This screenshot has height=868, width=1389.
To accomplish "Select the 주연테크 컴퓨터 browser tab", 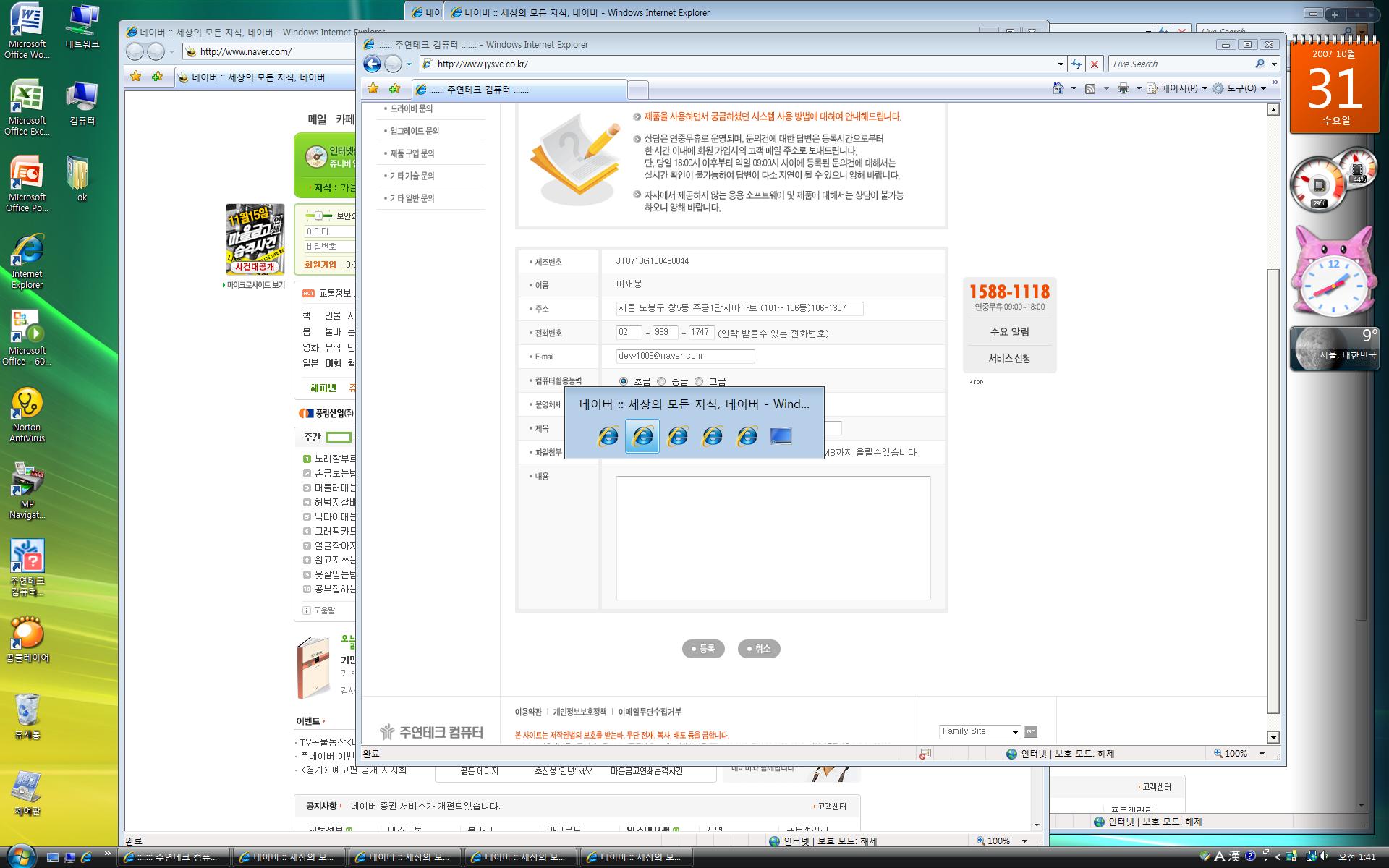I will click(518, 90).
